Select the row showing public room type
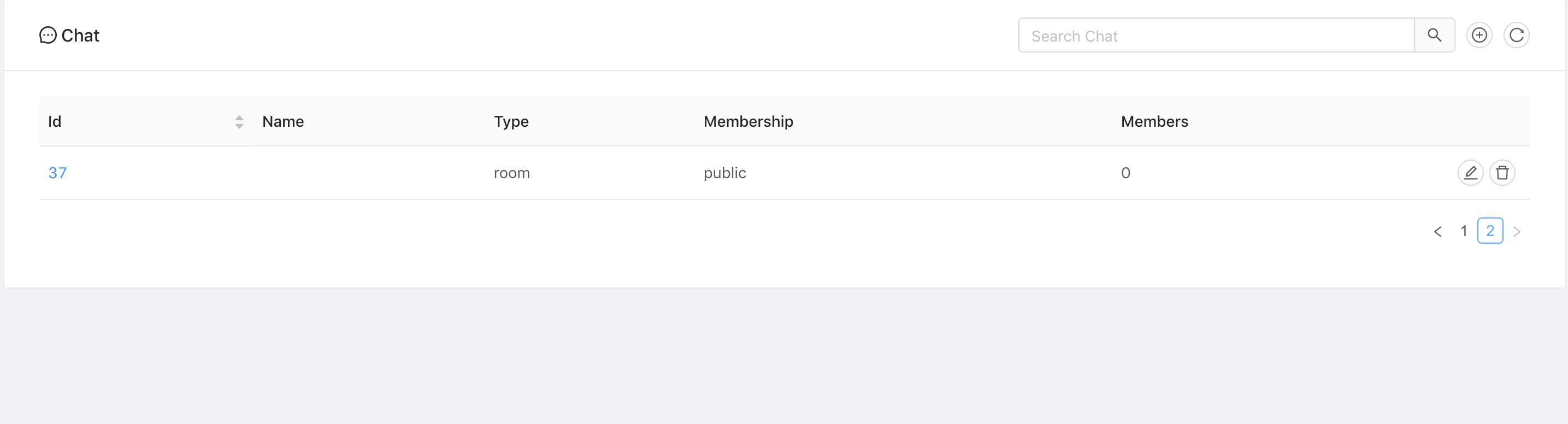The width and height of the screenshot is (1568, 424). tap(724, 173)
